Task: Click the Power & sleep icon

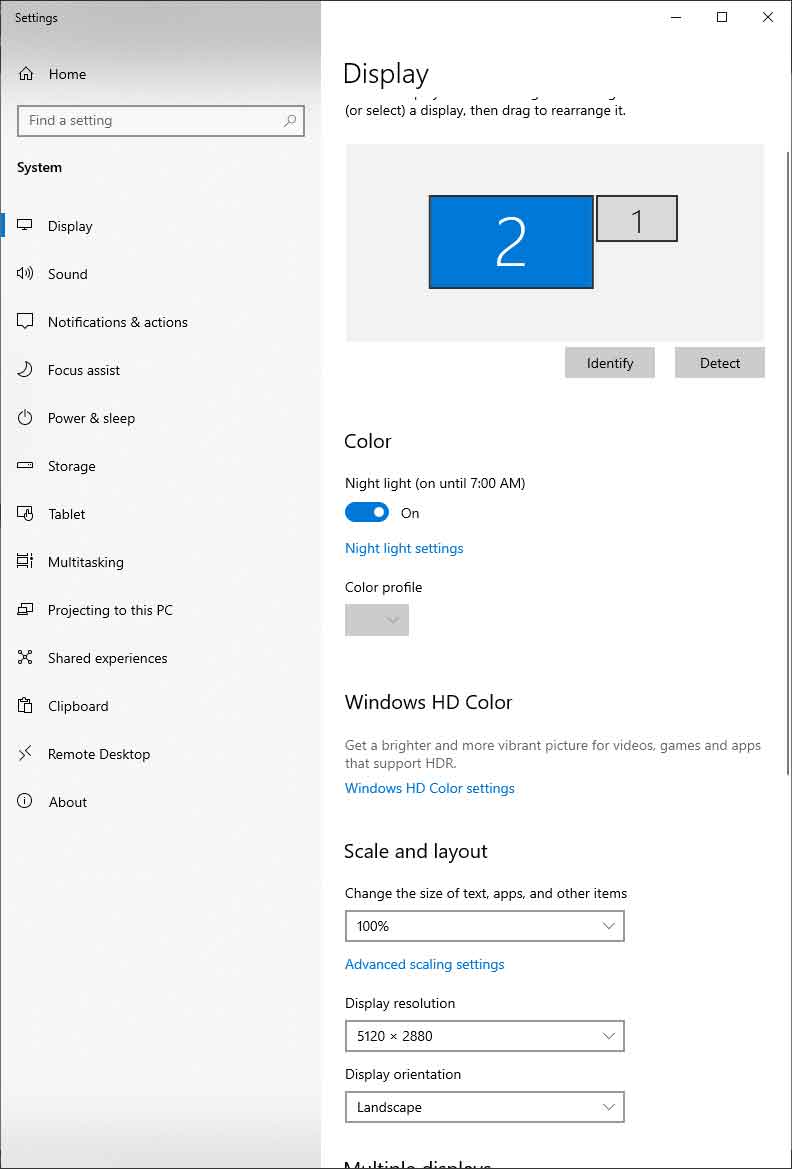Action: pos(25,418)
